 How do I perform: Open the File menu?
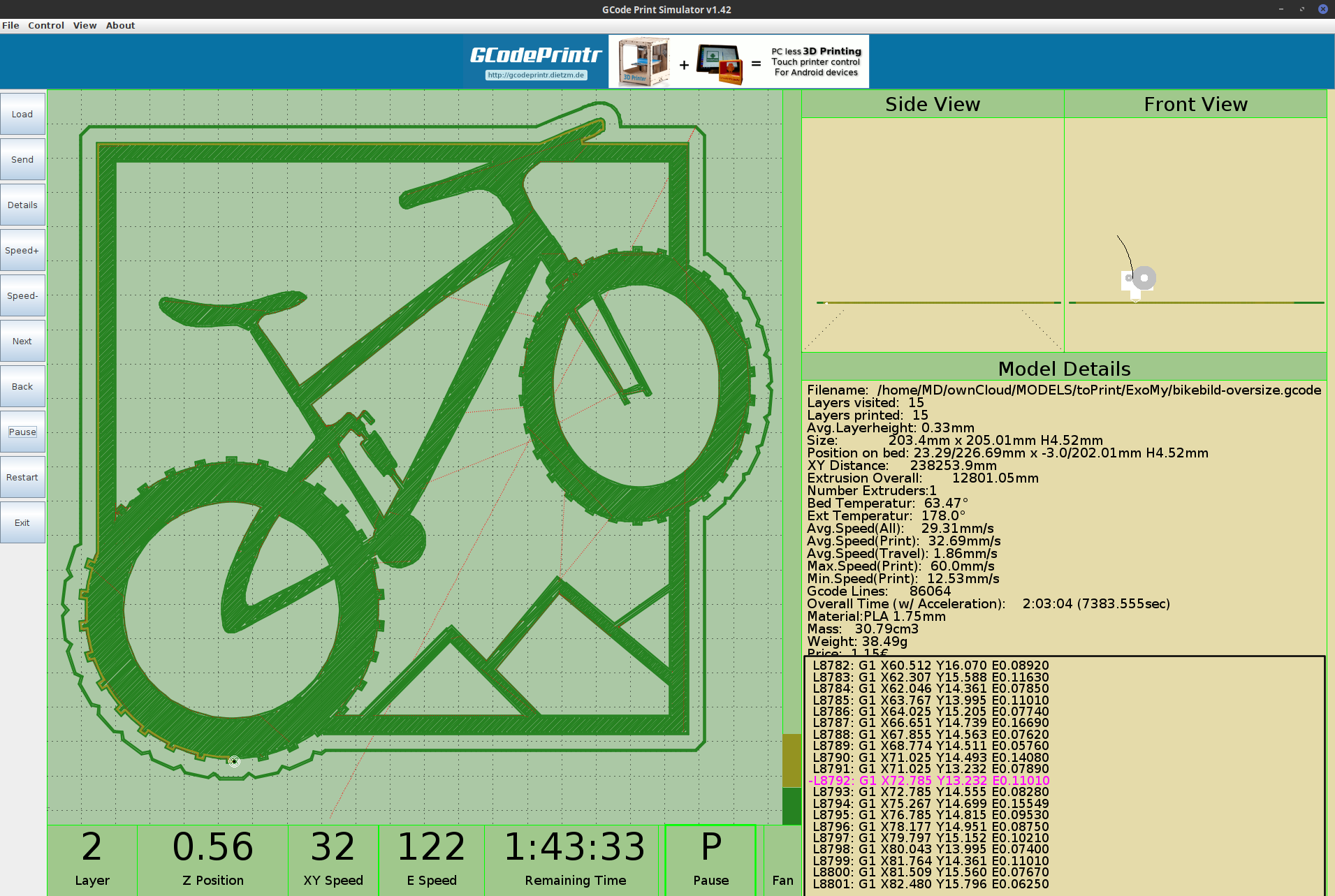pyautogui.click(x=10, y=25)
